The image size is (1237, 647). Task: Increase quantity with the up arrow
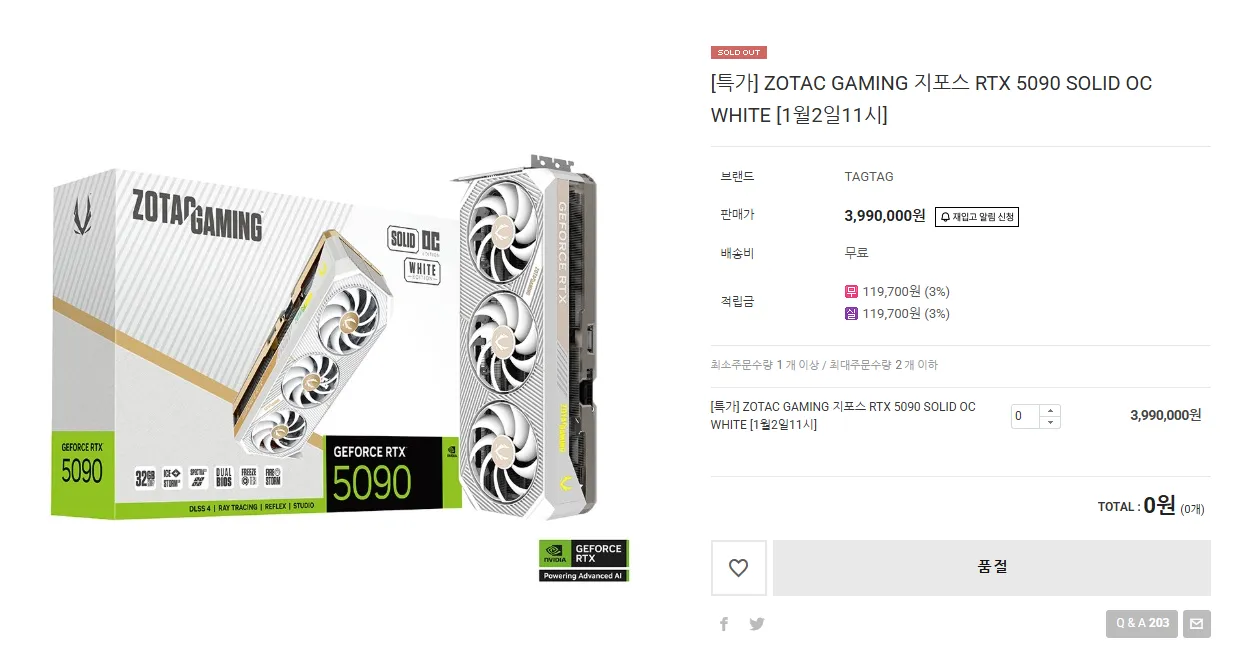click(x=1050, y=410)
